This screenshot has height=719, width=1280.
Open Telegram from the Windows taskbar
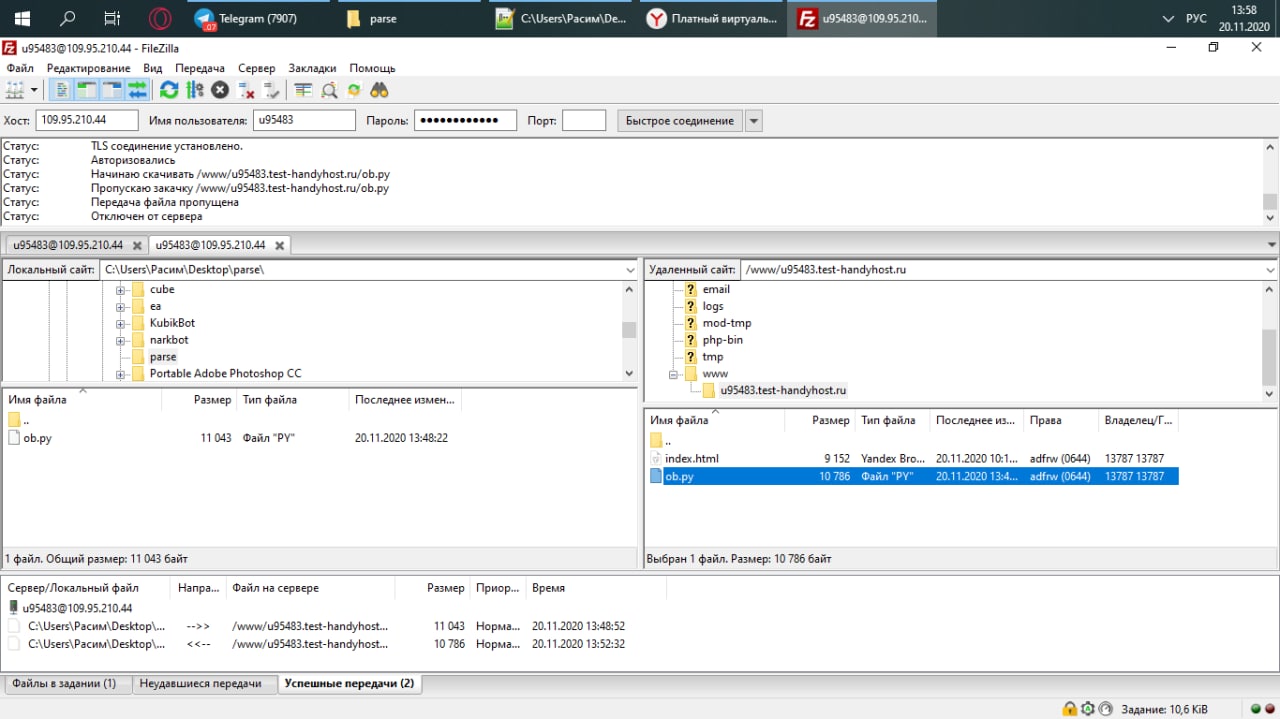pyautogui.click(x=247, y=19)
